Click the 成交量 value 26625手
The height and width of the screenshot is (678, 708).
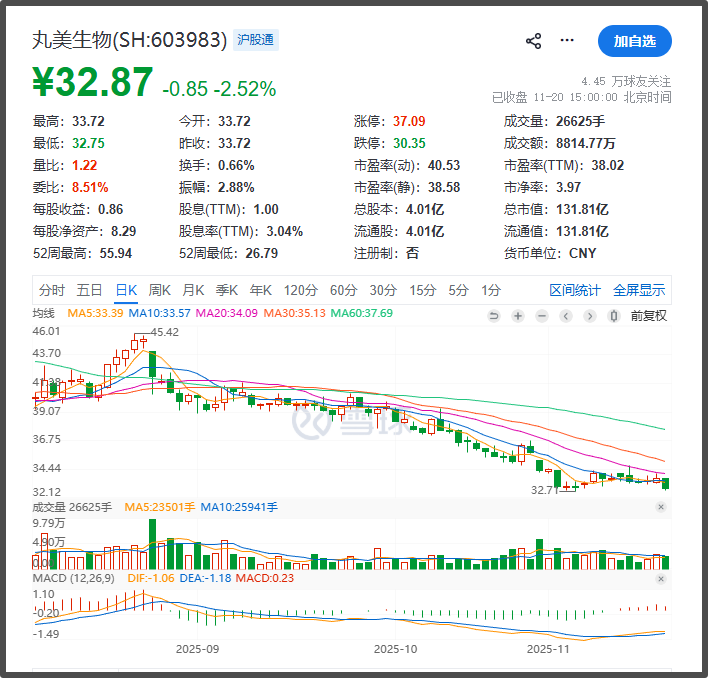click(x=580, y=121)
